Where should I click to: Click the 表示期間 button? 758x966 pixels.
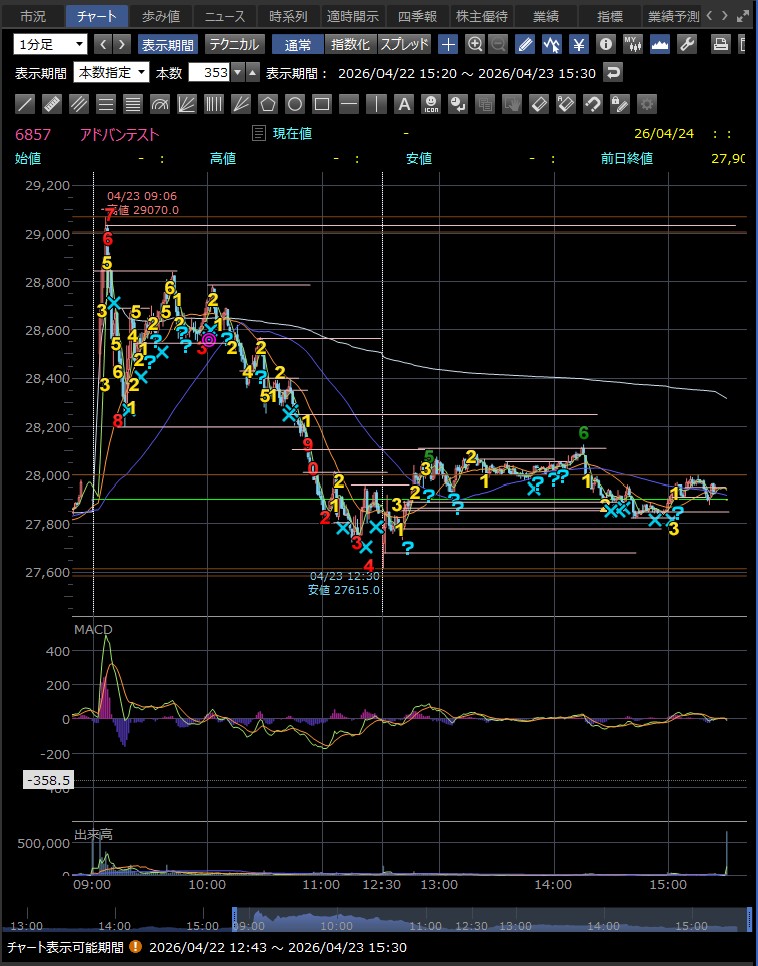coord(168,44)
